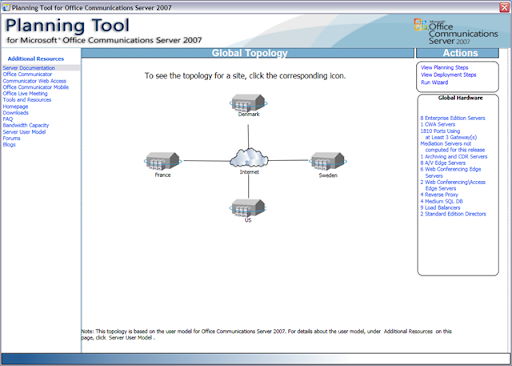
Task: Open the Tools and Resources link
Action: [x=27, y=100]
